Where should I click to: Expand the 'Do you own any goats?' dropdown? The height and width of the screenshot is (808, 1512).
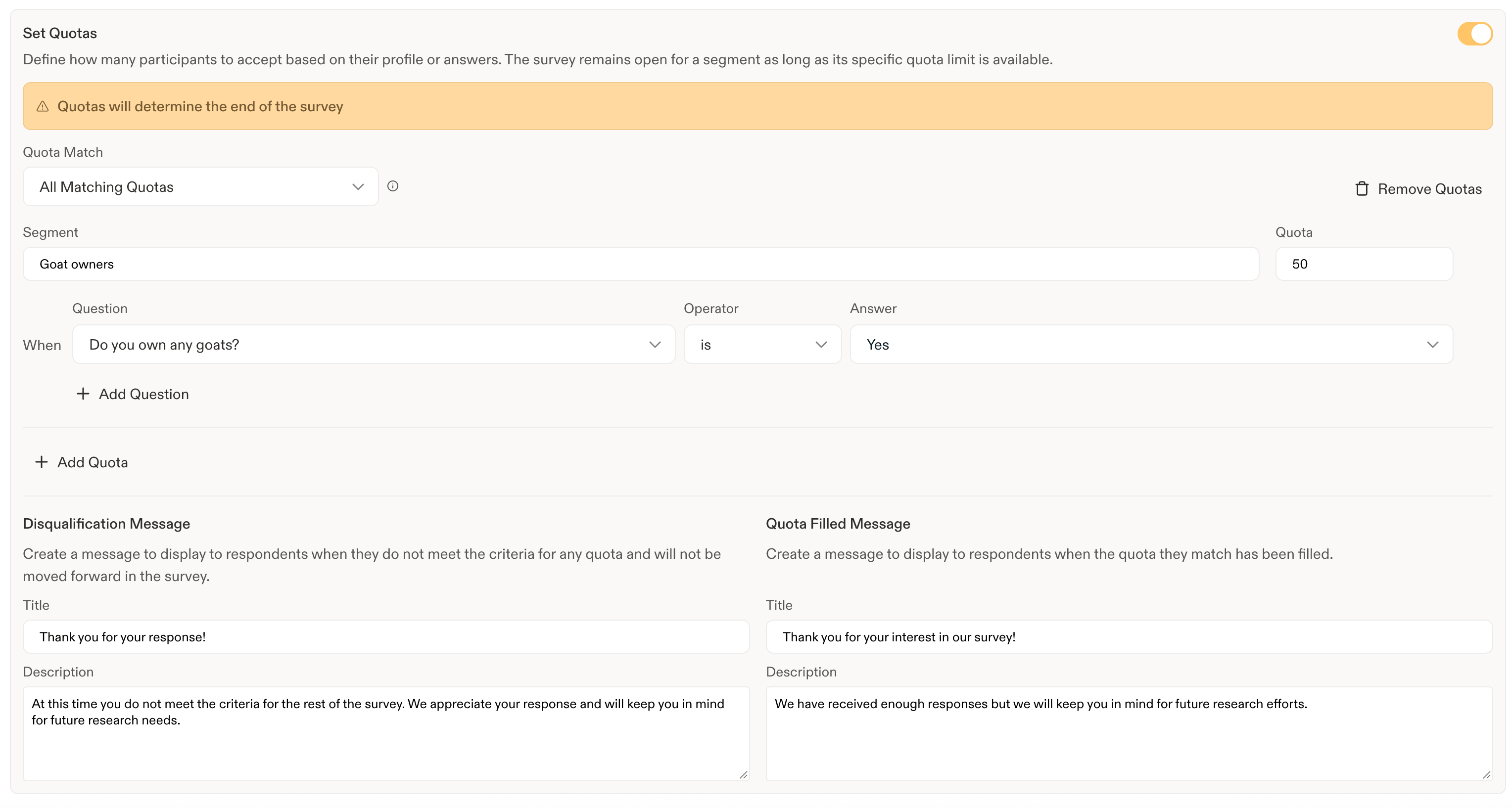pyautogui.click(x=374, y=345)
